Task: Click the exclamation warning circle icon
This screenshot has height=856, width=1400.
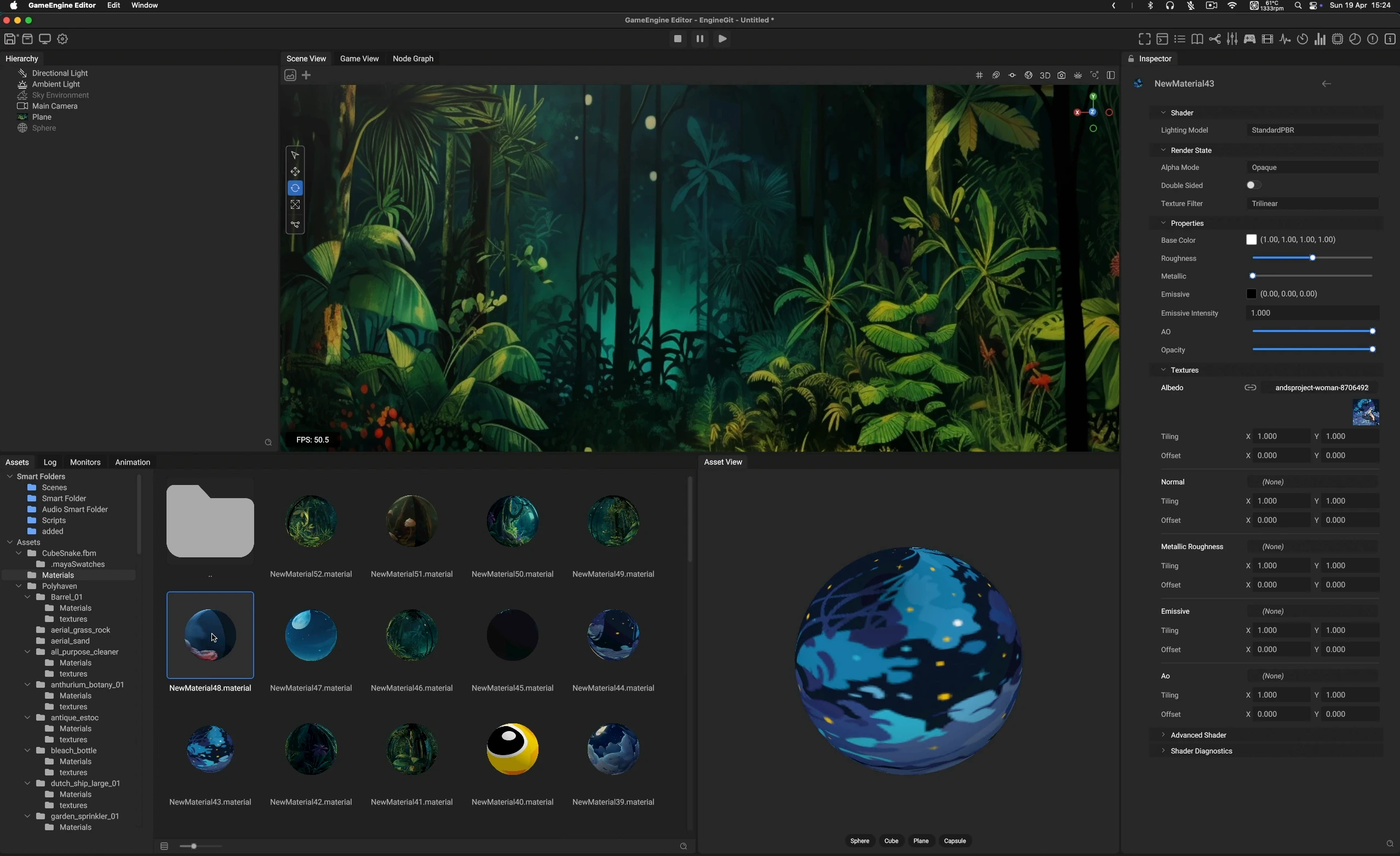Action: [x=1373, y=39]
